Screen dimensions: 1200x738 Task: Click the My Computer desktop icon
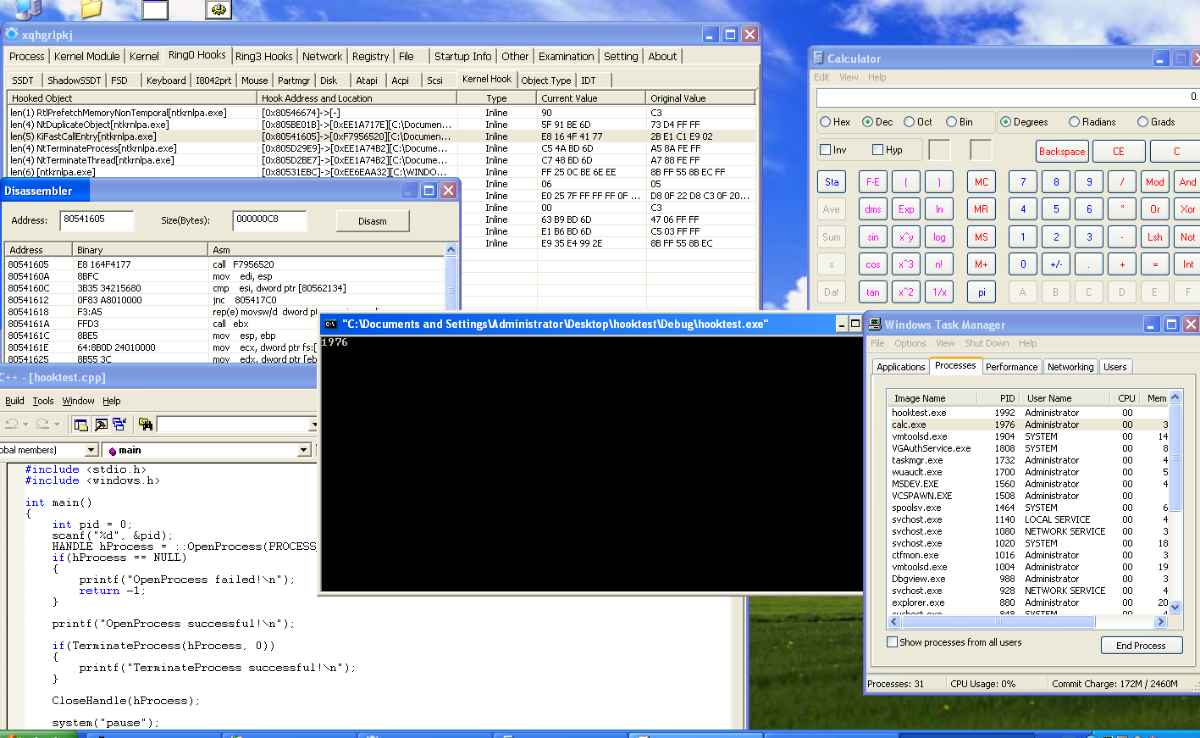29,9
